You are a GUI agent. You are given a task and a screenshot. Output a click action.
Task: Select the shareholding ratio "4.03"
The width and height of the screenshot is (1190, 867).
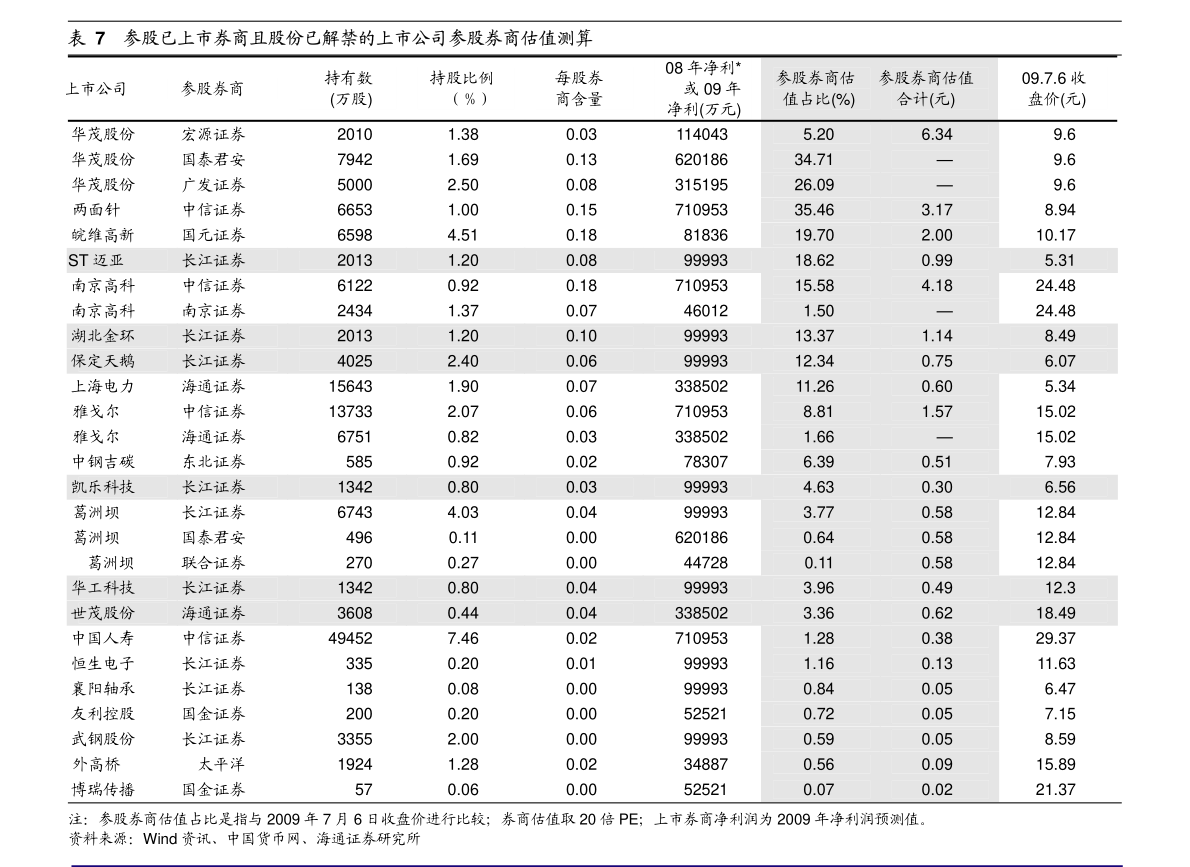(x=463, y=512)
